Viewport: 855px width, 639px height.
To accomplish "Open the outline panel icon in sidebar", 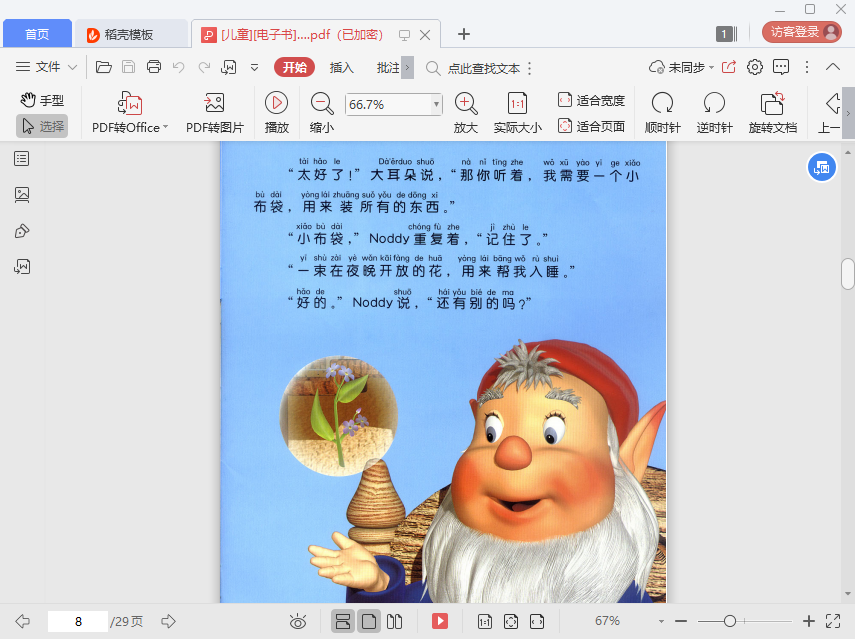I will pos(22,159).
